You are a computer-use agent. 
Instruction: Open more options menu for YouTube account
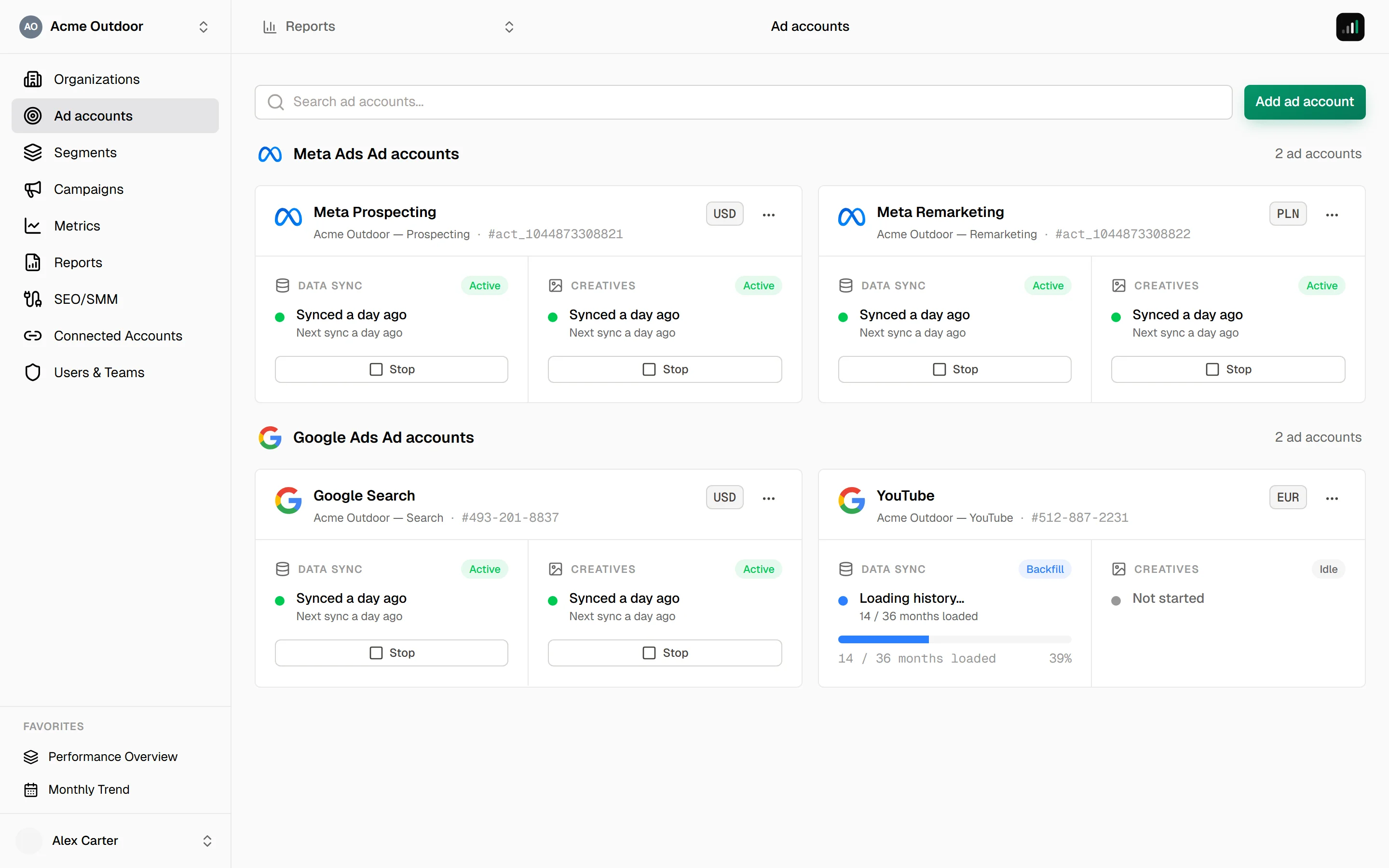click(x=1332, y=498)
